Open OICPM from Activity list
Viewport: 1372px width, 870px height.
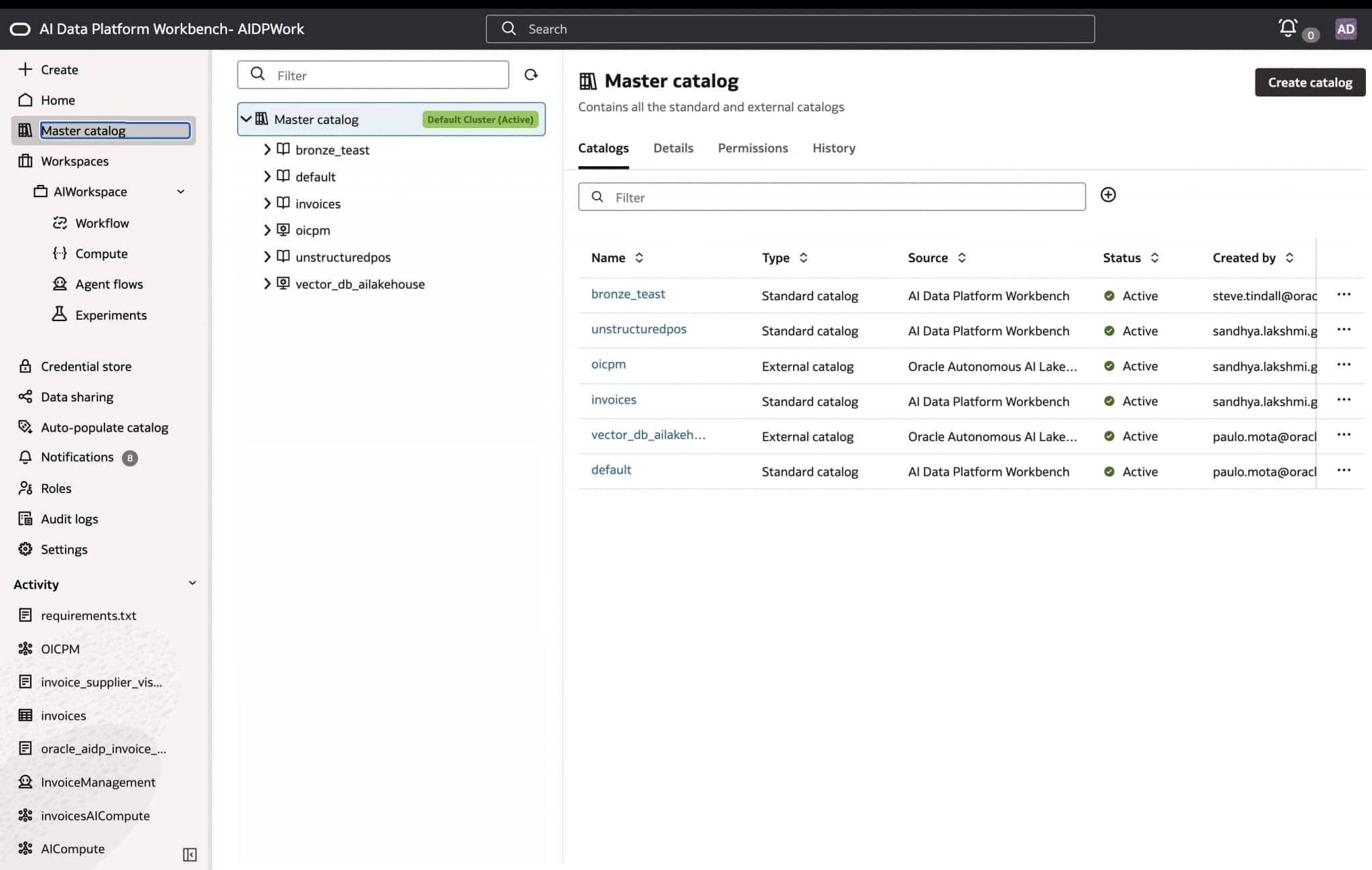[x=60, y=648]
